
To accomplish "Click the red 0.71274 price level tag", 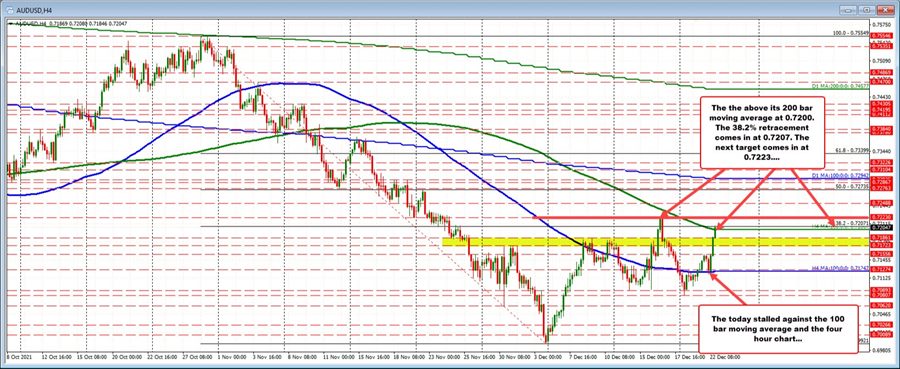I will point(883,269).
